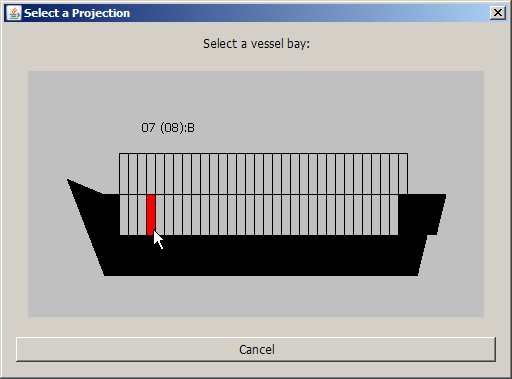Select the last above-deck bay nearest the stern
Viewport: 512px width, 379px height.
pyautogui.click(x=403, y=174)
